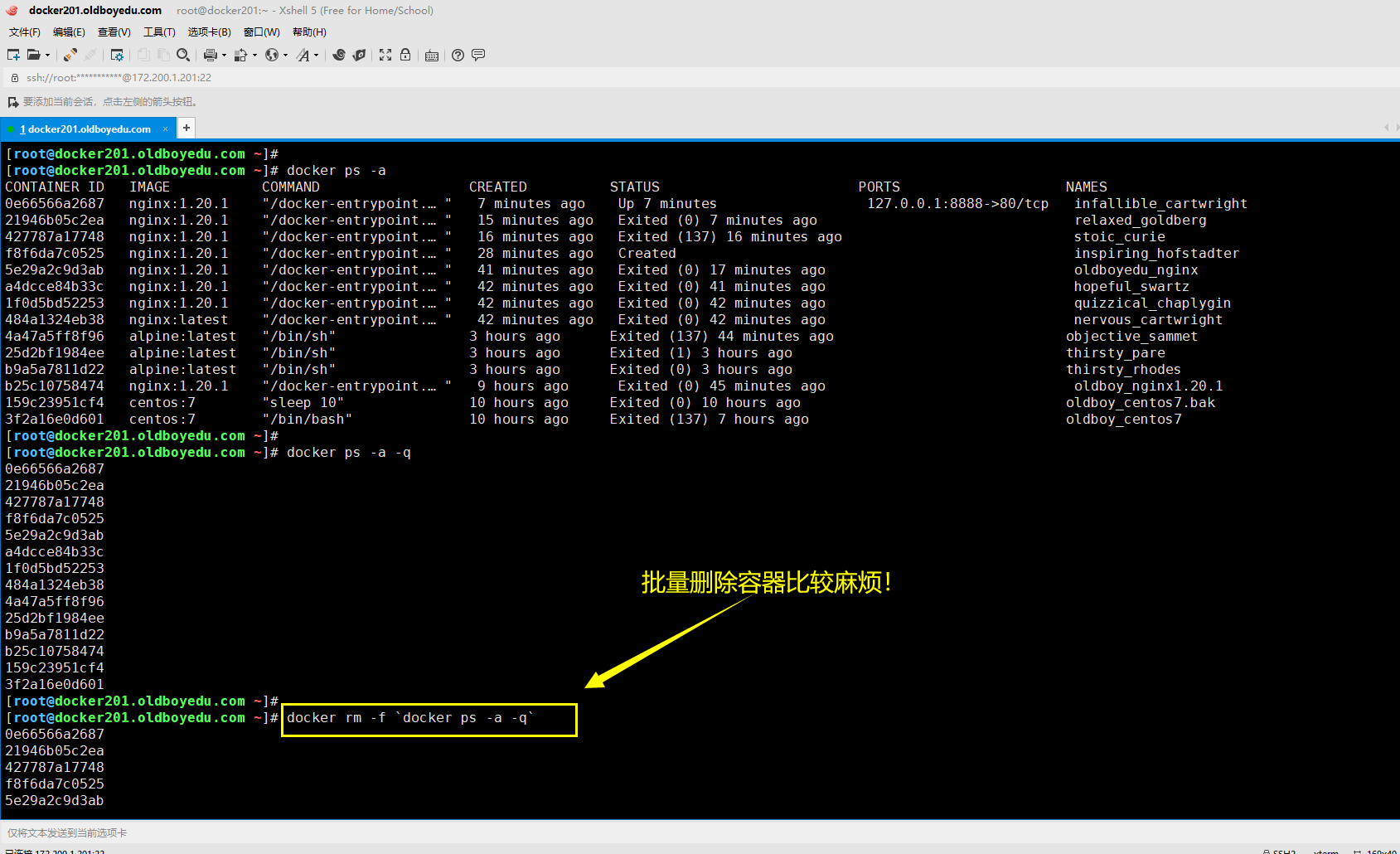
Task: Close the docker201.oldboyedu.com tab
Action: point(165,129)
